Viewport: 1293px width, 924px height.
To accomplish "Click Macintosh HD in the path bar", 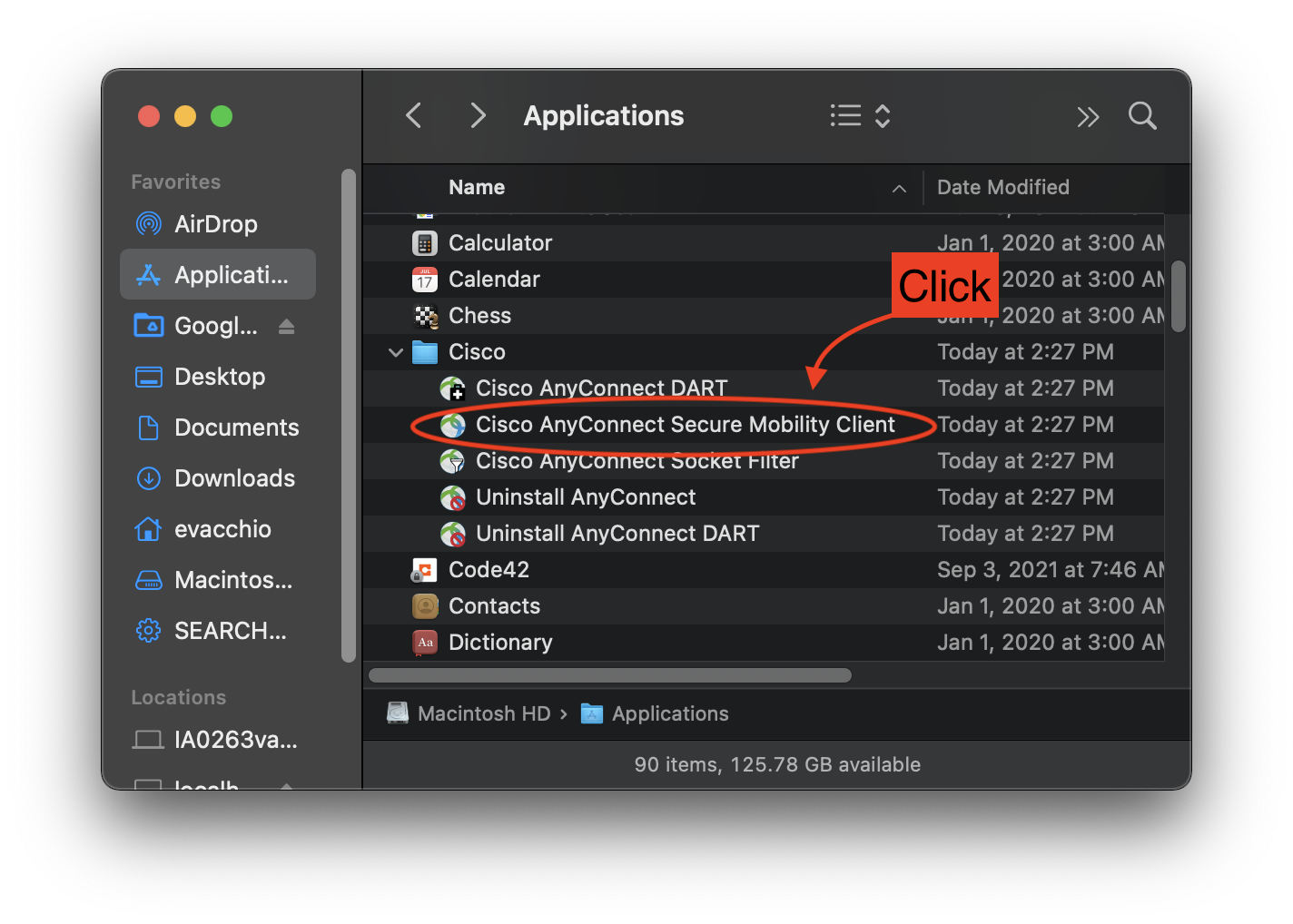I will (x=469, y=714).
